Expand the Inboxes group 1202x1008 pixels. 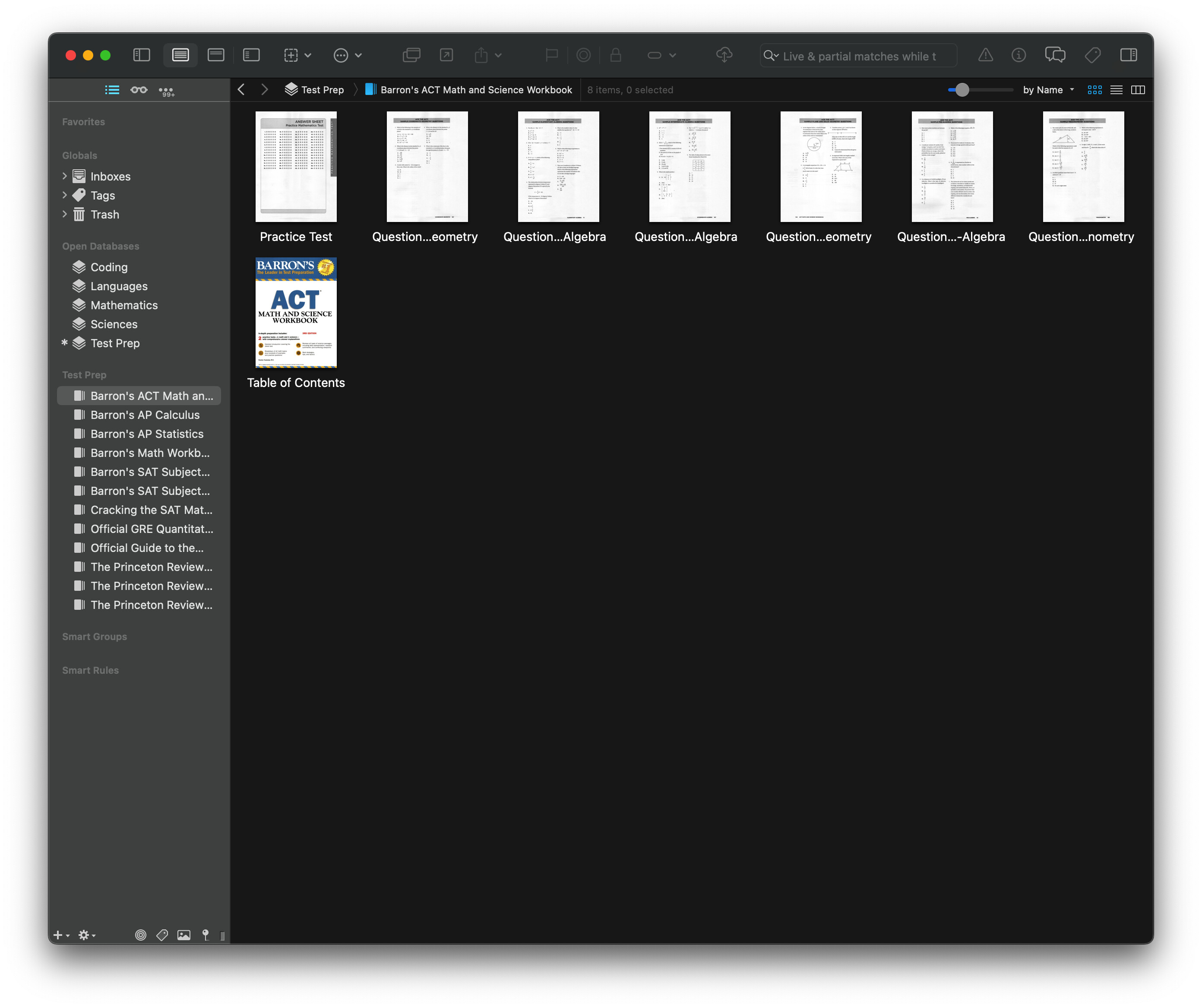click(65, 176)
